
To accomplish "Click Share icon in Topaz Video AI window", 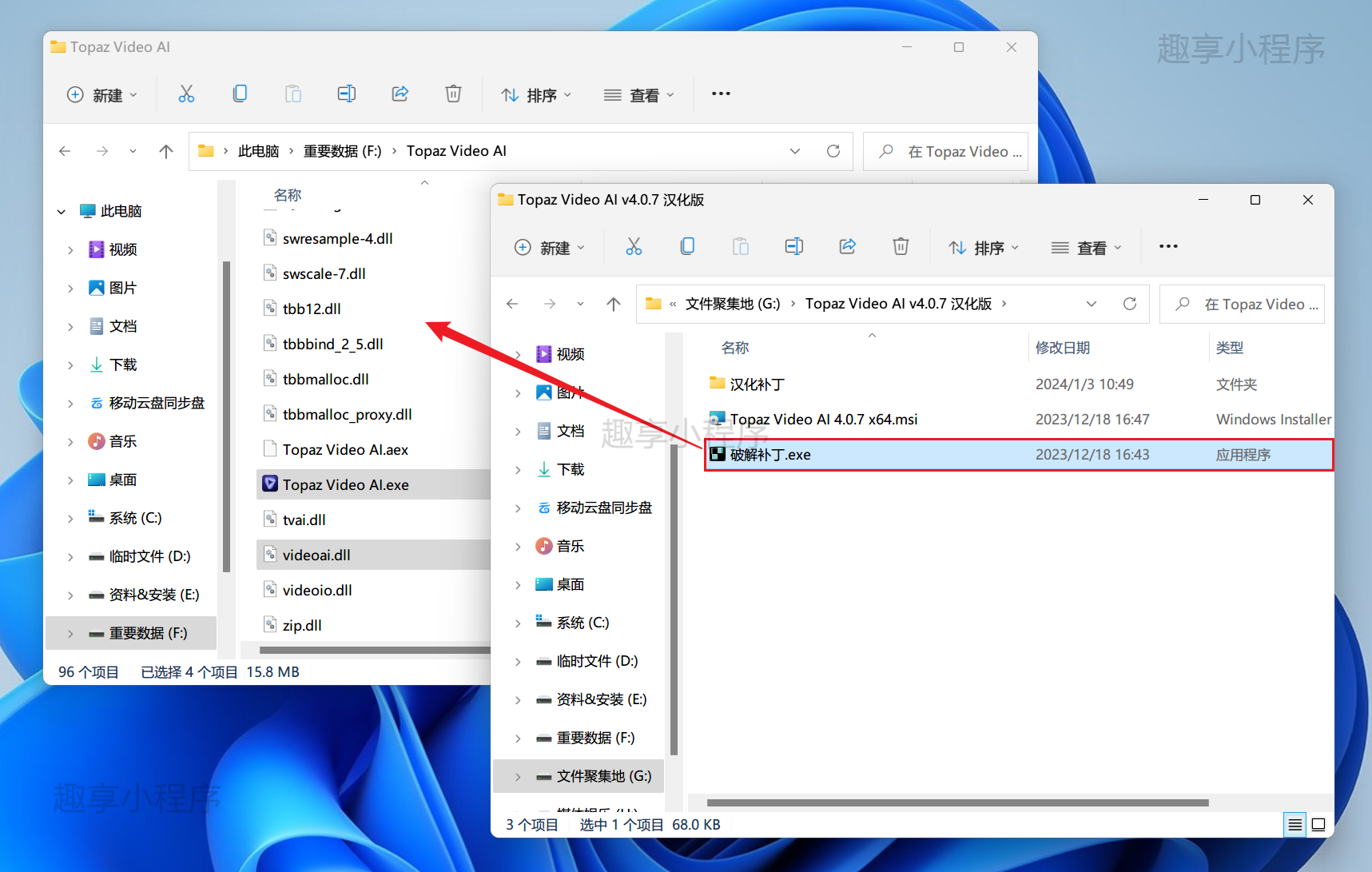I will point(400,94).
